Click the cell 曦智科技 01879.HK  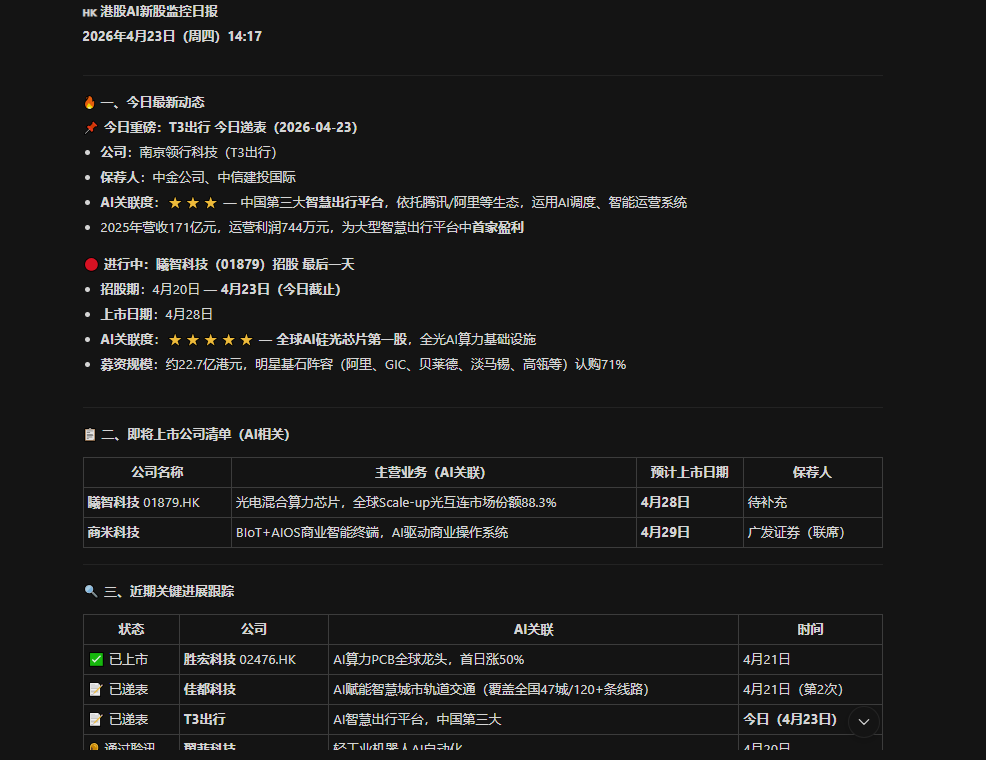[x=157, y=503]
